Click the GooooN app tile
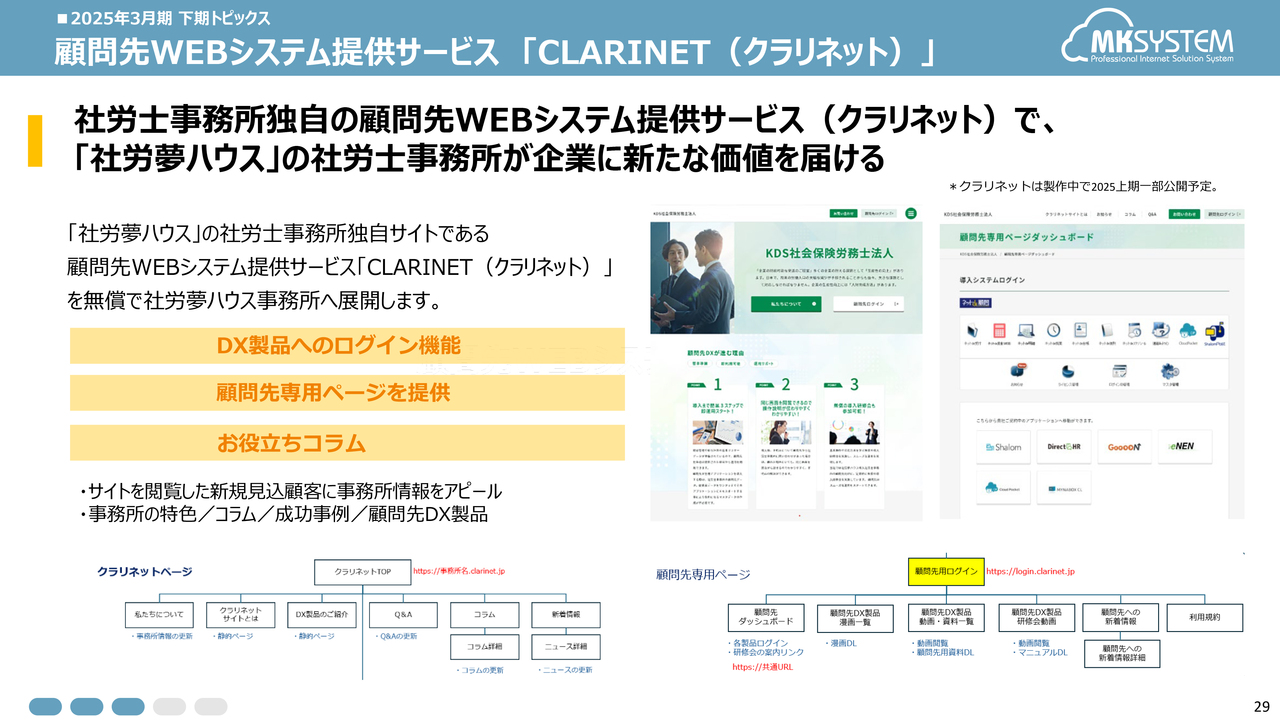The width and height of the screenshot is (1280, 720). pos(1125,447)
